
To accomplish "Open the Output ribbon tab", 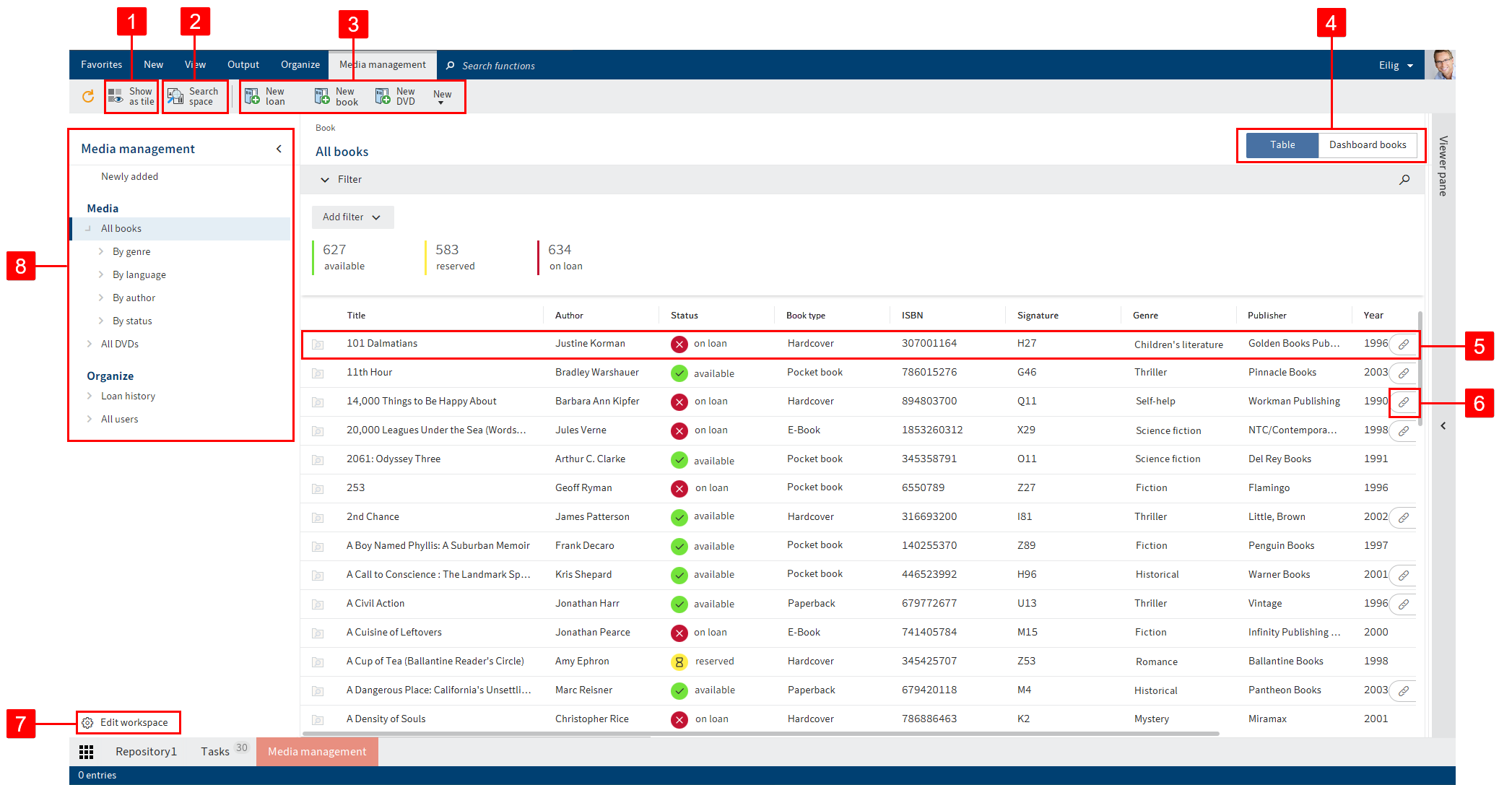I will (x=243, y=65).
